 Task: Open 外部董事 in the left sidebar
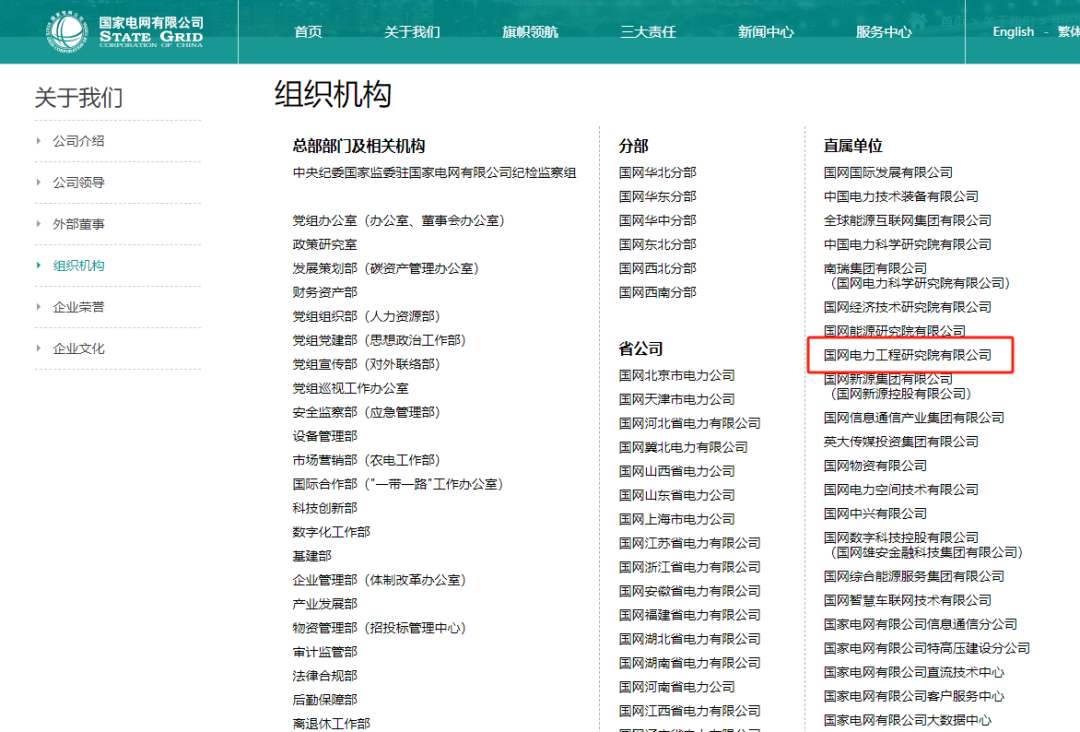coord(79,224)
